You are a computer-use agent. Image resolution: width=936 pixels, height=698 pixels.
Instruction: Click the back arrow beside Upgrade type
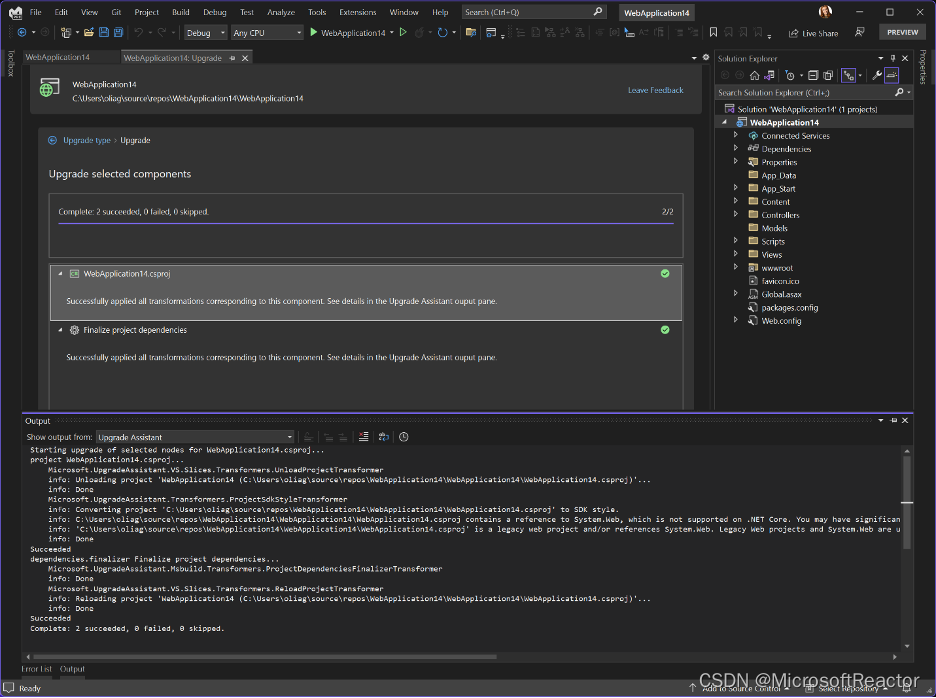pyautogui.click(x=53, y=140)
